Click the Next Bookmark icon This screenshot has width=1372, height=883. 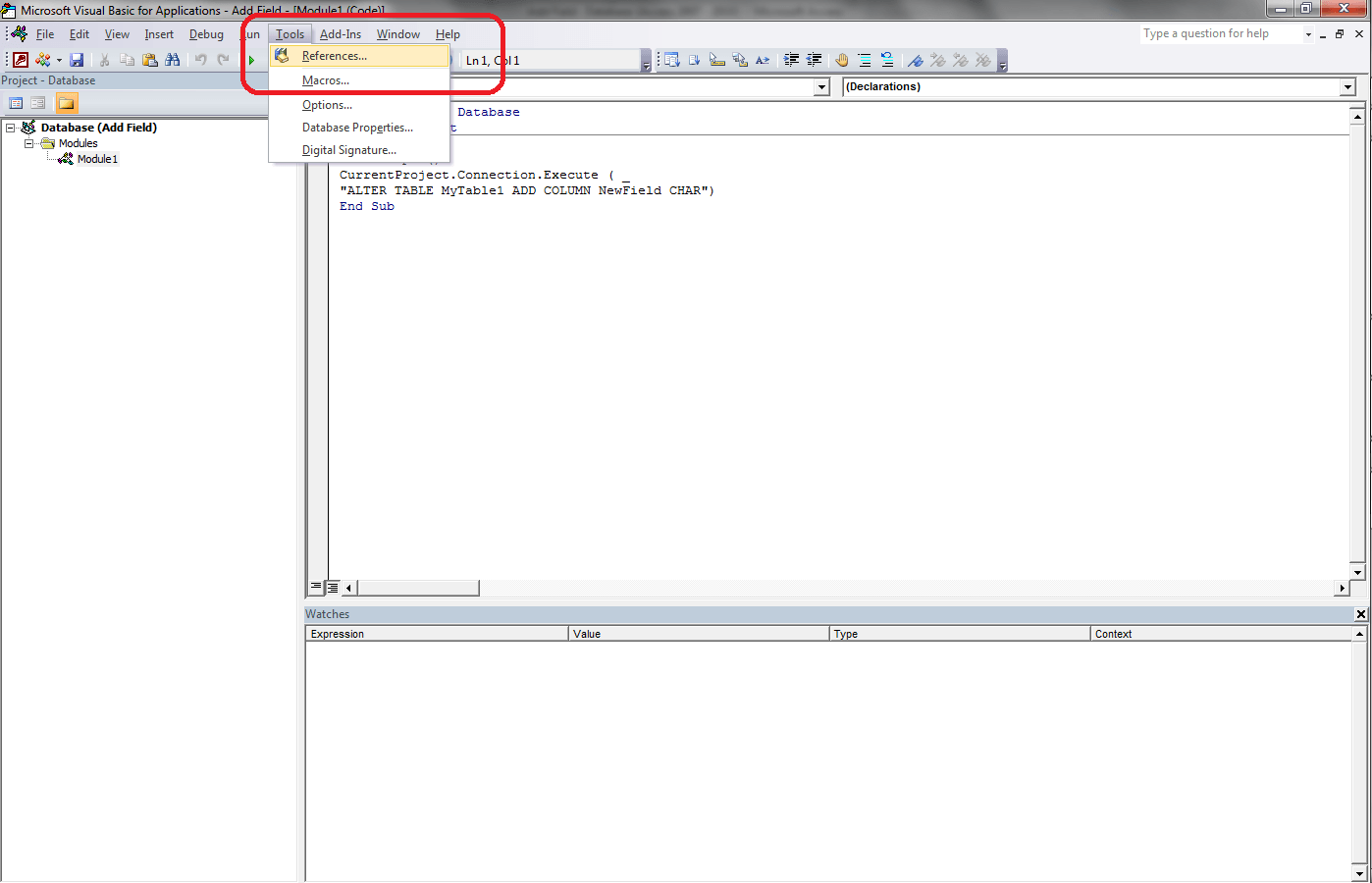point(938,60)
